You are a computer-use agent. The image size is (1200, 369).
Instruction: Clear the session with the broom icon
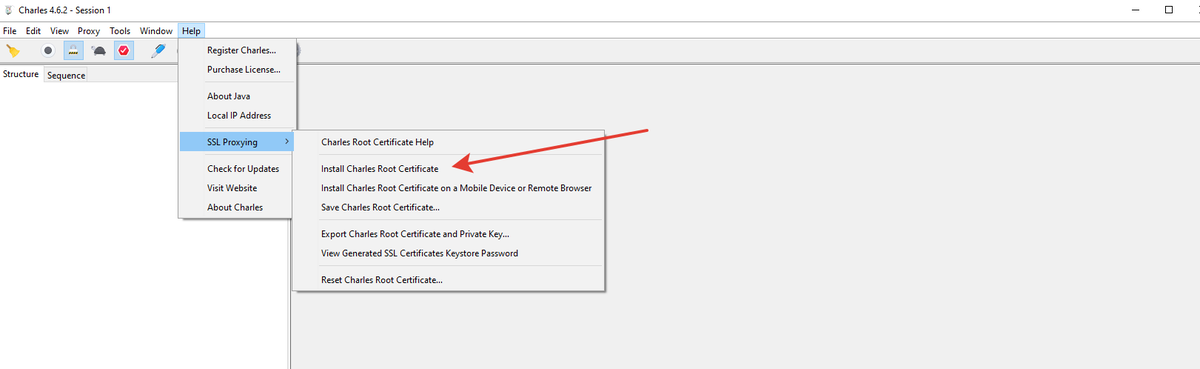[13, 50]
